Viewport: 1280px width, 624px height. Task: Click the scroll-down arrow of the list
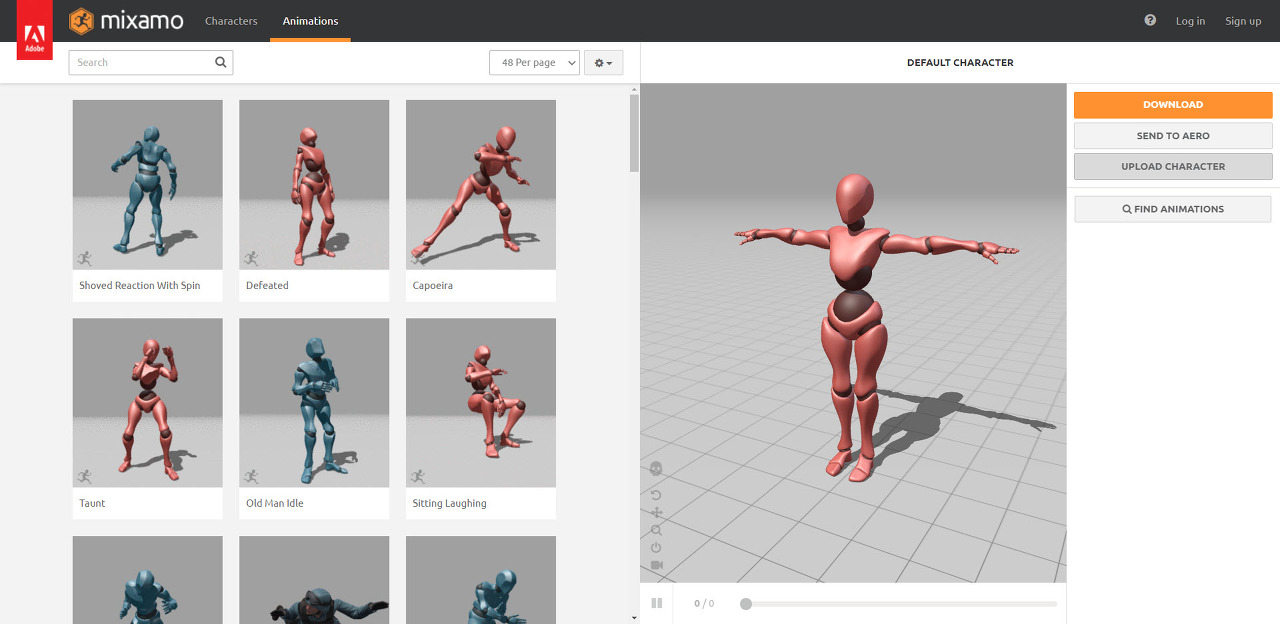[x=634, y=618]
